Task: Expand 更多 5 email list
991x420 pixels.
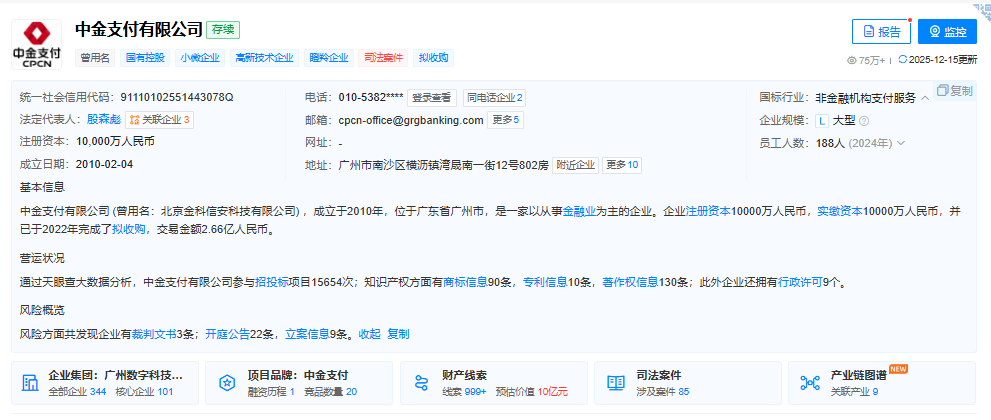Action: point(506,120)
